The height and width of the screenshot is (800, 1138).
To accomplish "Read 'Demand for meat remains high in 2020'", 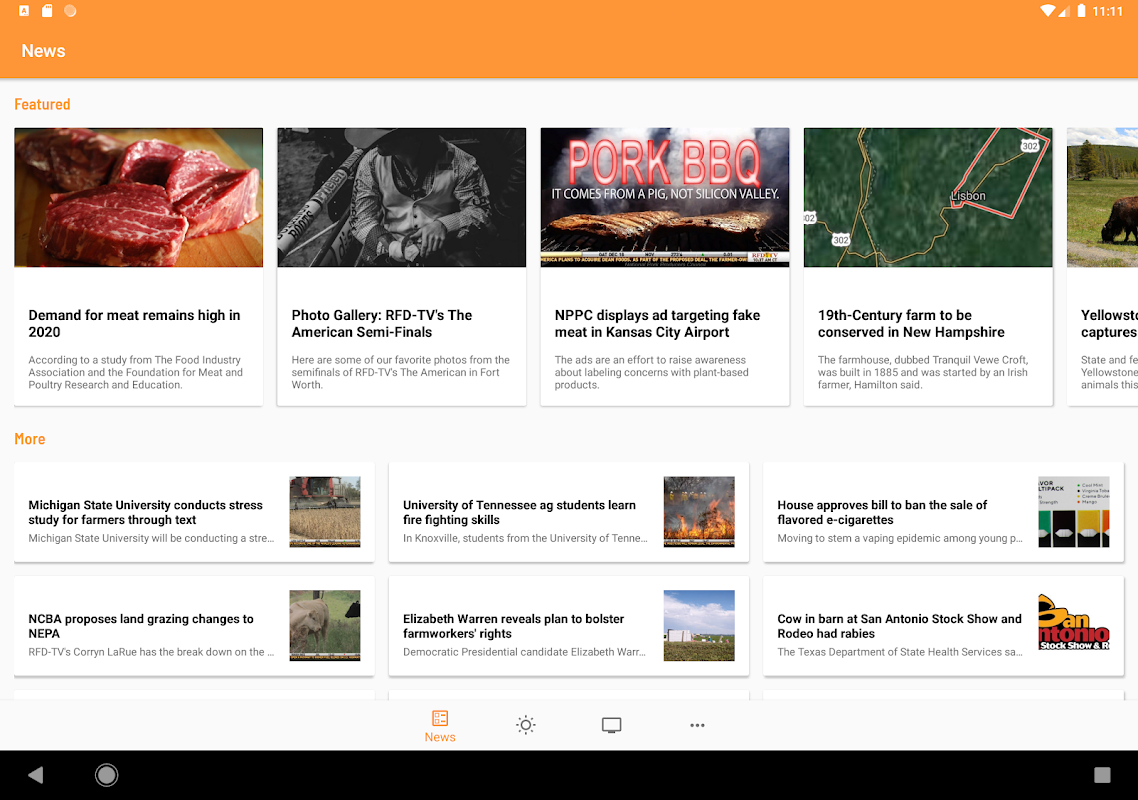I will [x=134, y=324].
